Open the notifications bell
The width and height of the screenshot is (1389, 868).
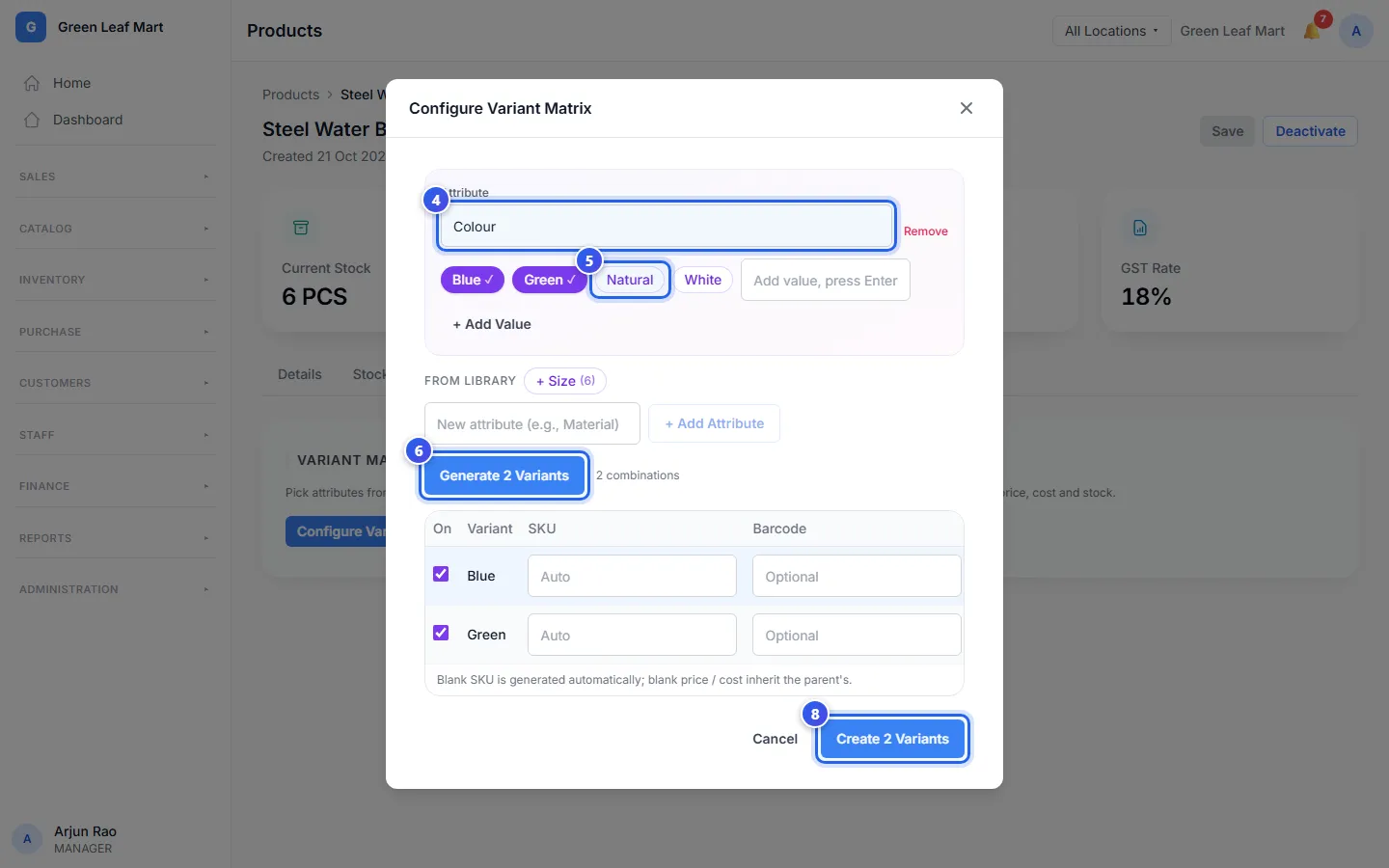click(1312, 31)
